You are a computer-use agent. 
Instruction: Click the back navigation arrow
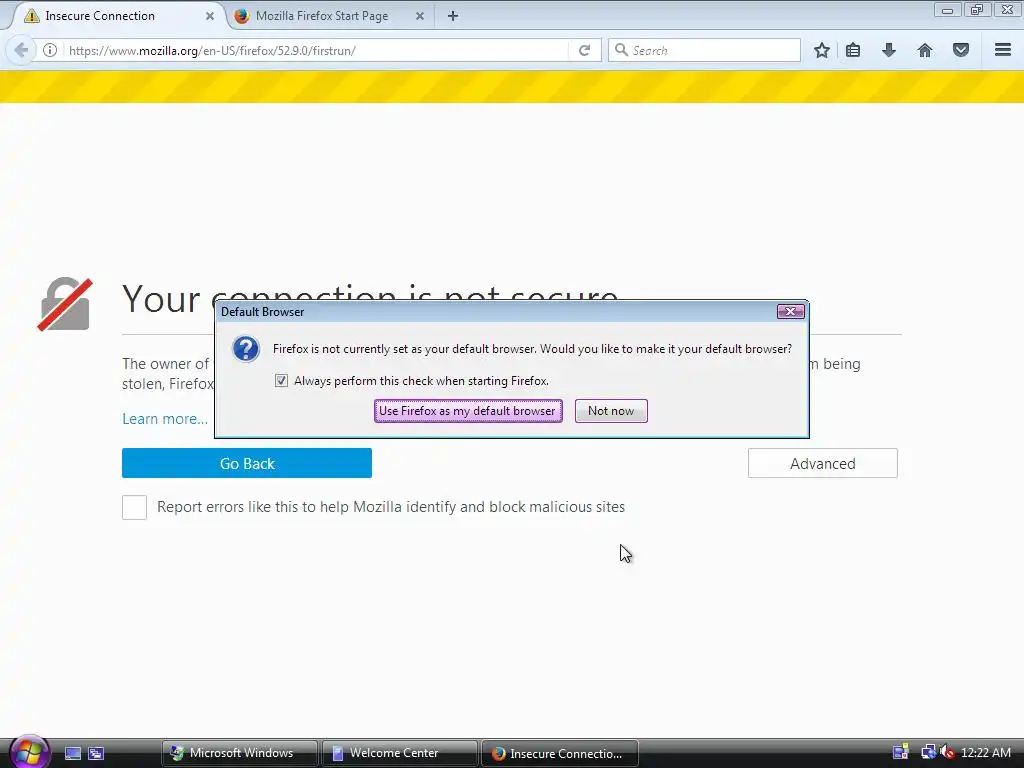[22, 50]
